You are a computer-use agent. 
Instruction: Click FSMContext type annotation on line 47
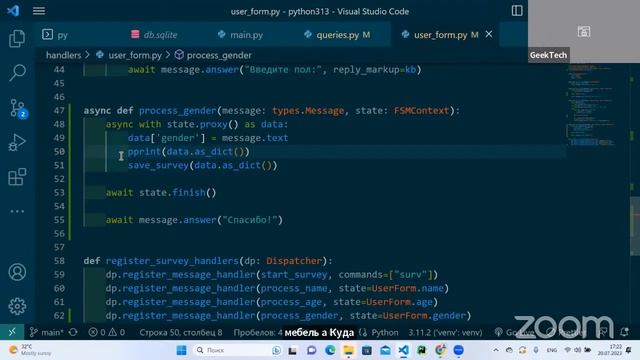pyautogui.click(x=421, y=111)
